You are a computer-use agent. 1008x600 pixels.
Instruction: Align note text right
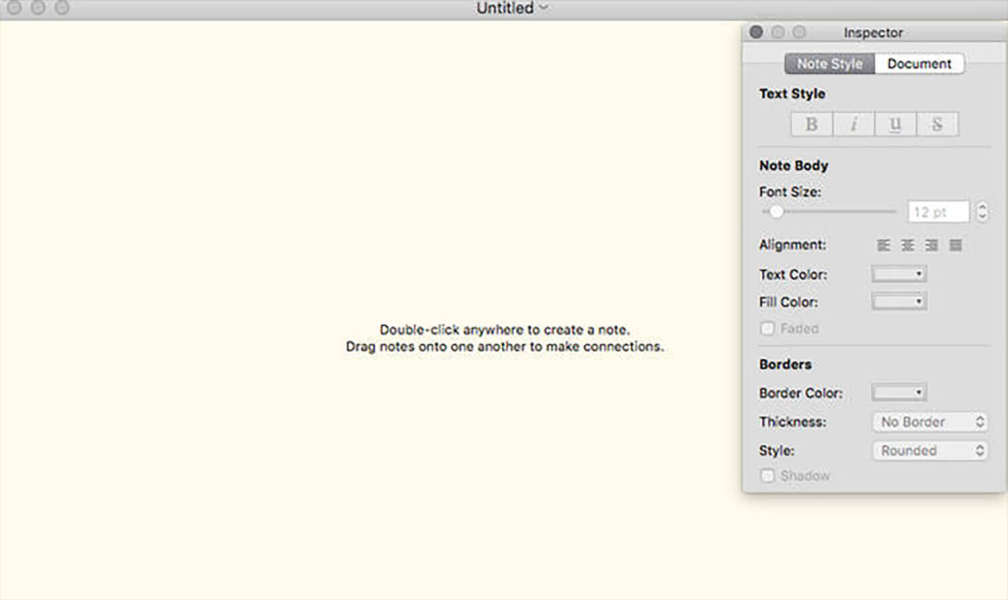932,245
